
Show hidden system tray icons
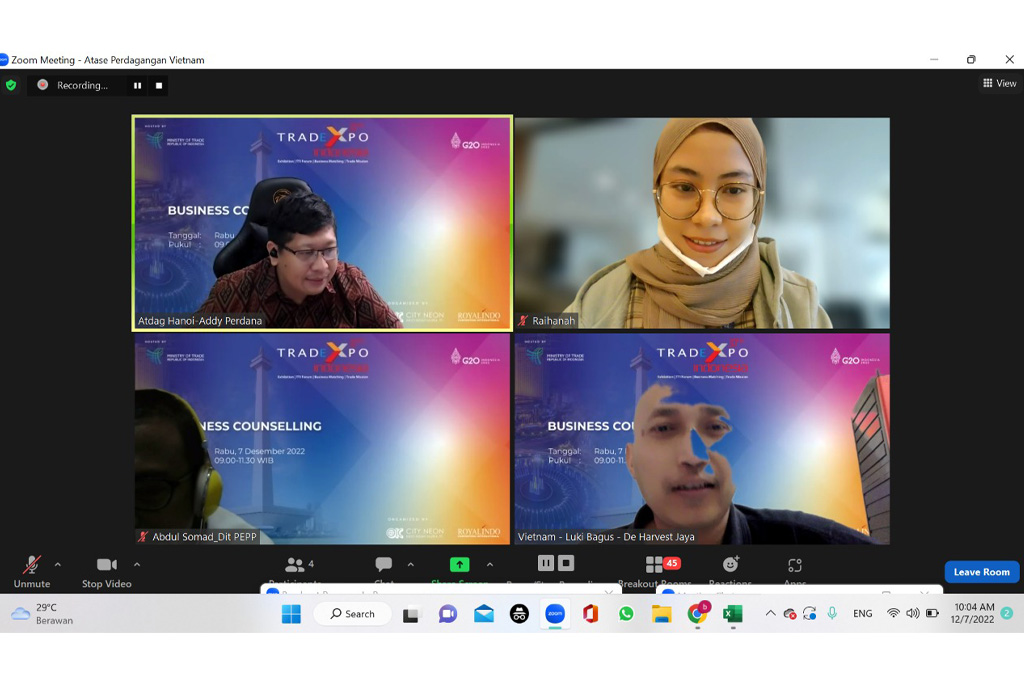[x=770, y=614]
